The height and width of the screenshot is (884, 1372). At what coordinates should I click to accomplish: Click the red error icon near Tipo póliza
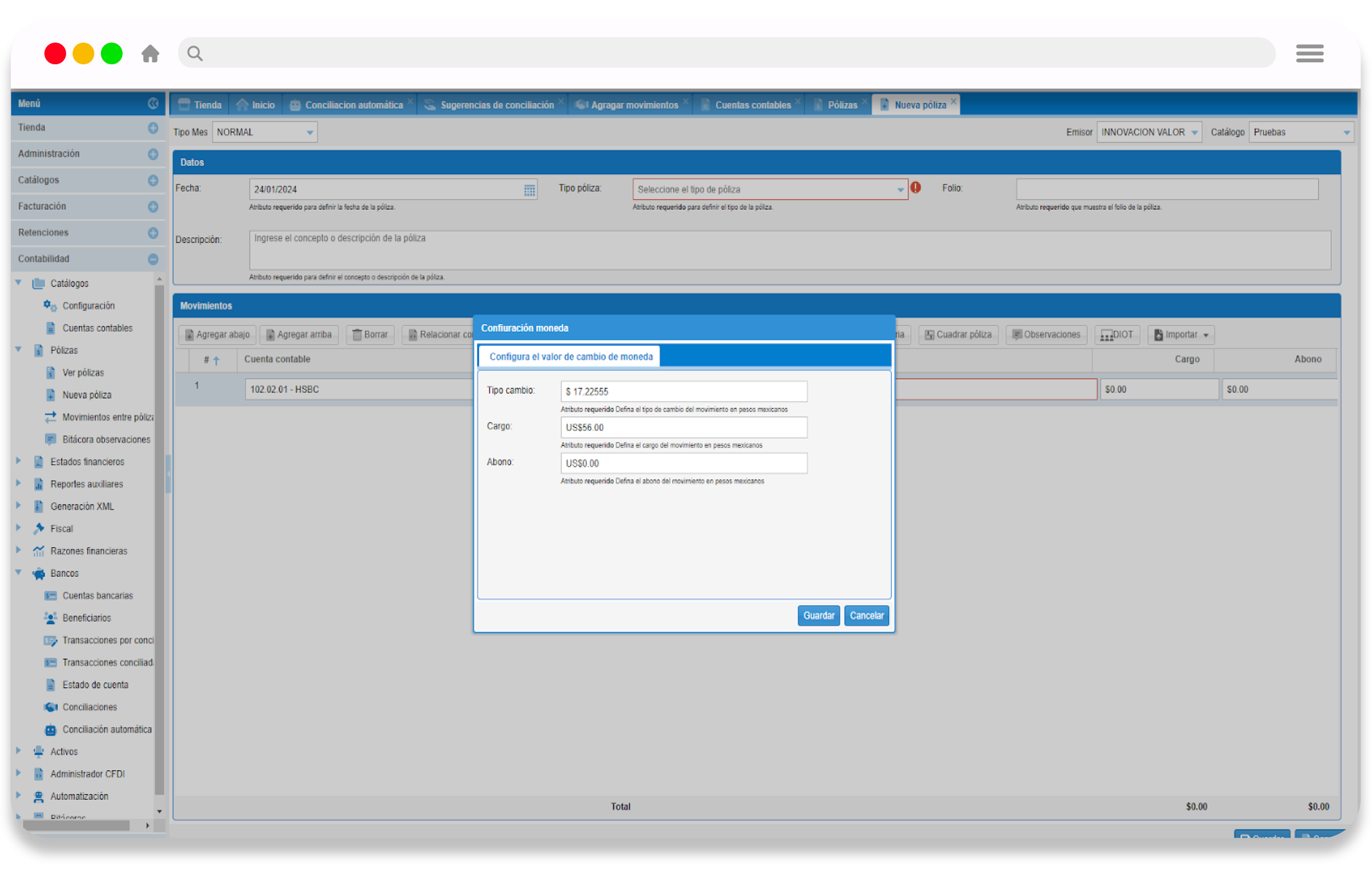pyautogui.click(x=916, y=188)
